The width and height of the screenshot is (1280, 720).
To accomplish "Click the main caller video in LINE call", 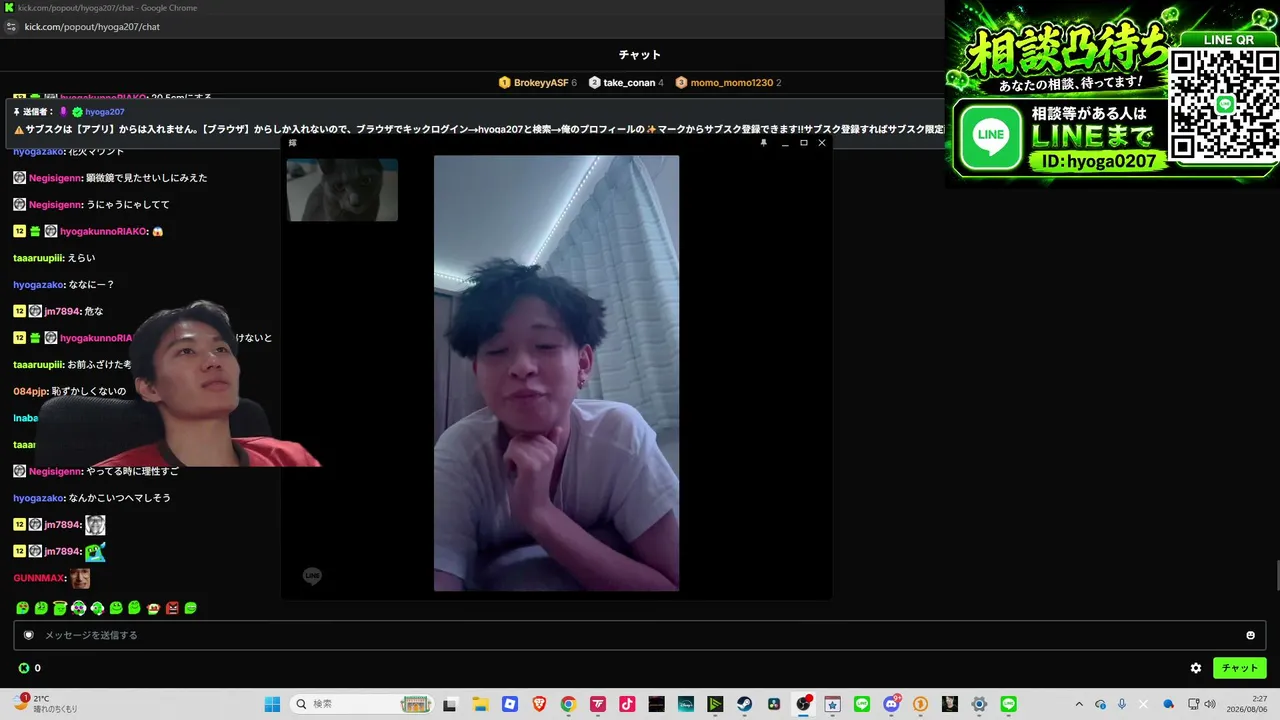I will click(556, 373).
